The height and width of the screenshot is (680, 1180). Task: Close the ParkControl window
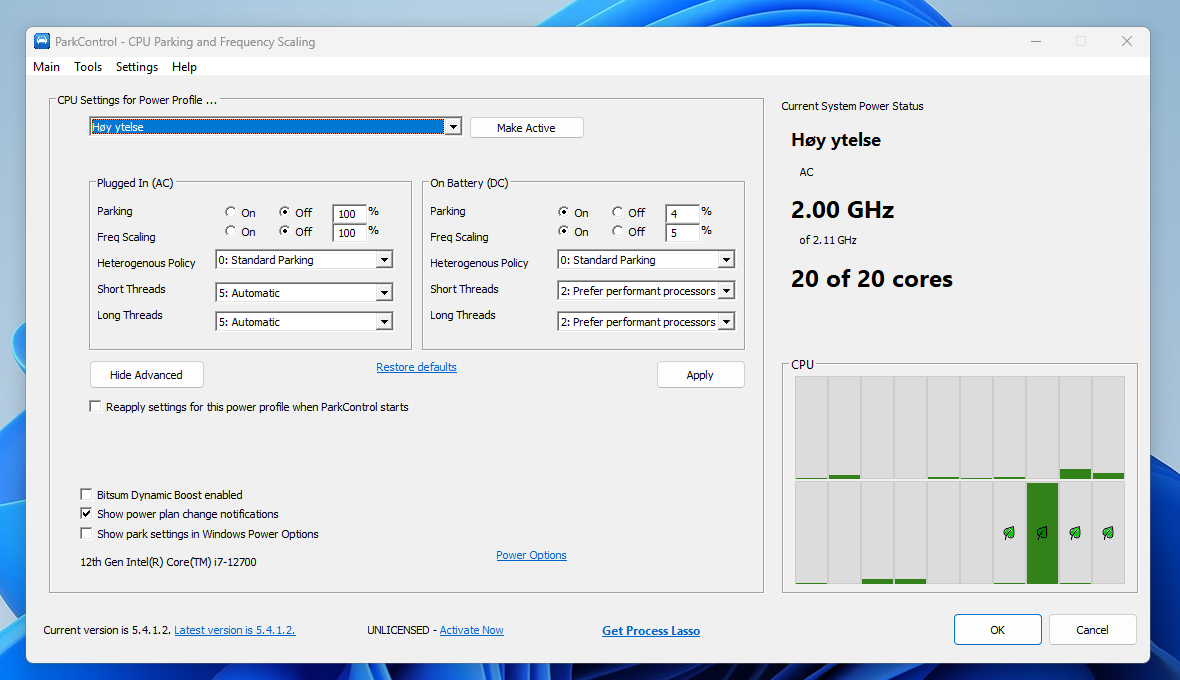[1127, 41]
